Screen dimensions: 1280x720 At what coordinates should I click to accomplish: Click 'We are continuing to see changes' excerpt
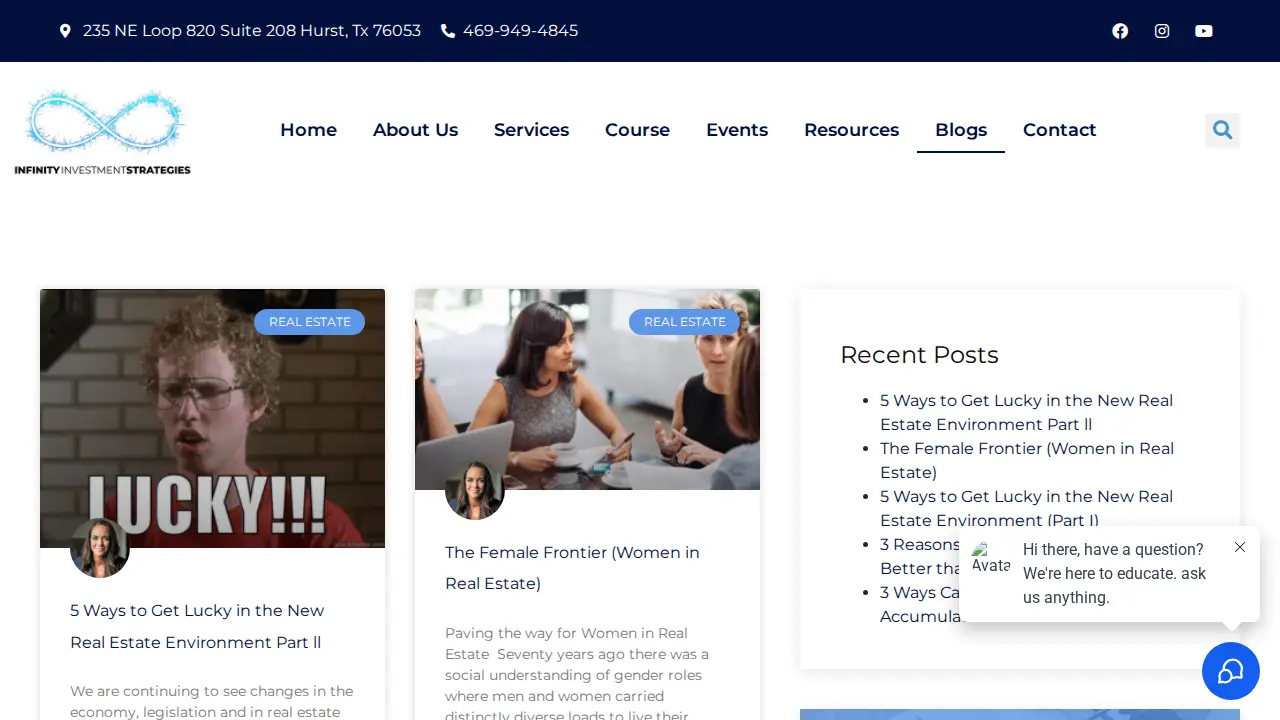[212, 701]
